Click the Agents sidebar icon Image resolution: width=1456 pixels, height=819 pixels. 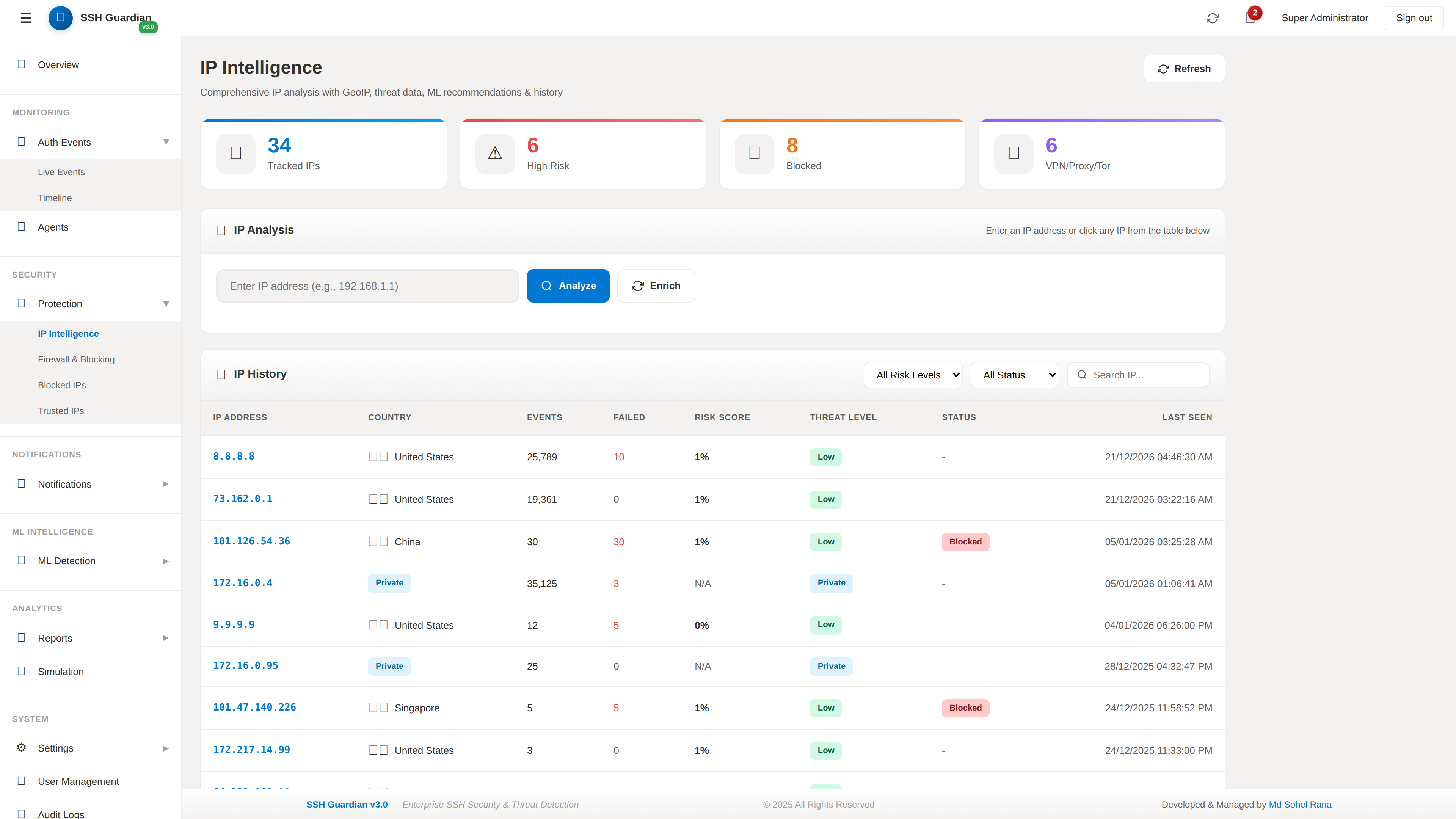21,227
